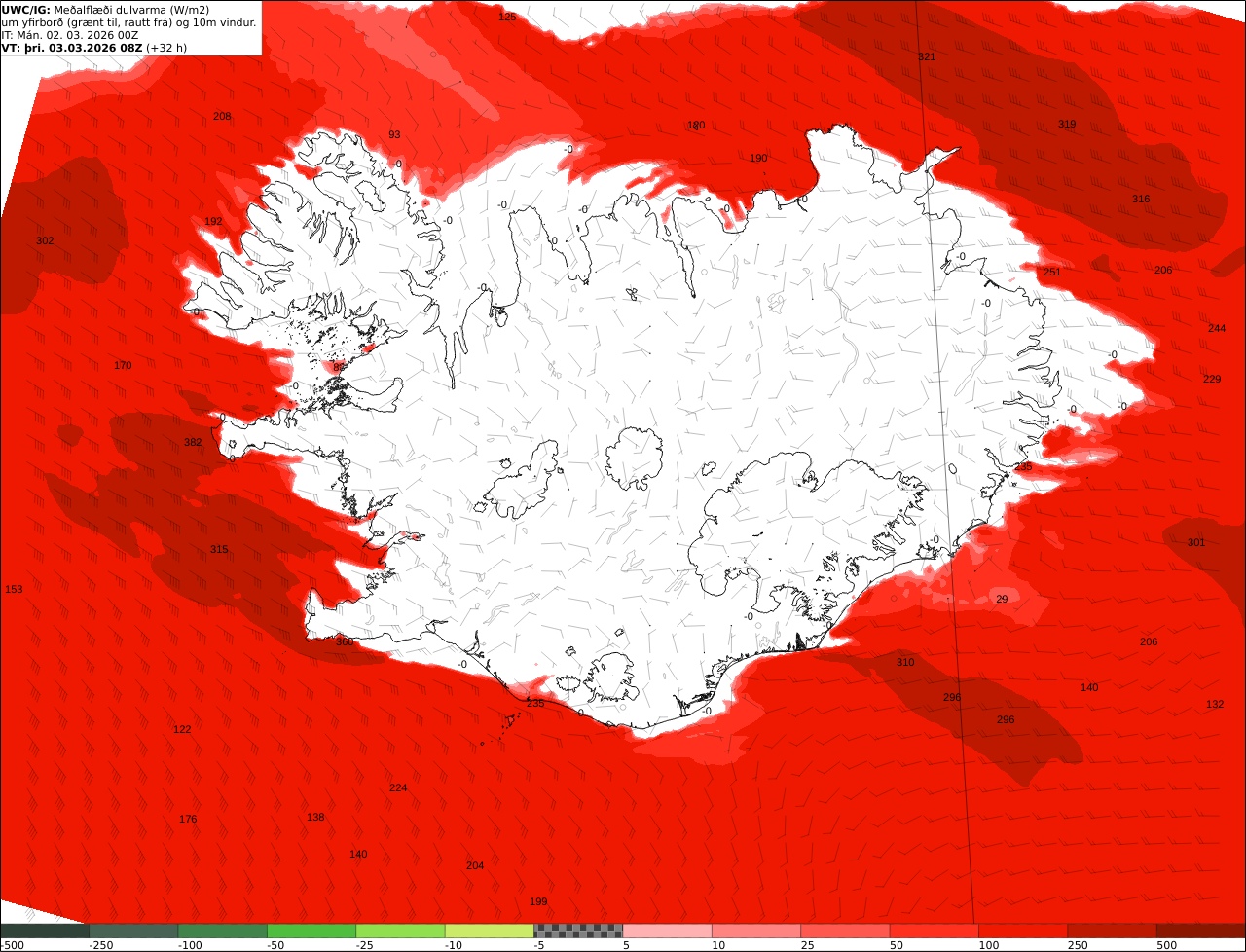Viewport: 1246px width, 952px height.
Task: Click the subtitle line 'um yfirborð ... 10m vindur'
Action: pos(129,22)
